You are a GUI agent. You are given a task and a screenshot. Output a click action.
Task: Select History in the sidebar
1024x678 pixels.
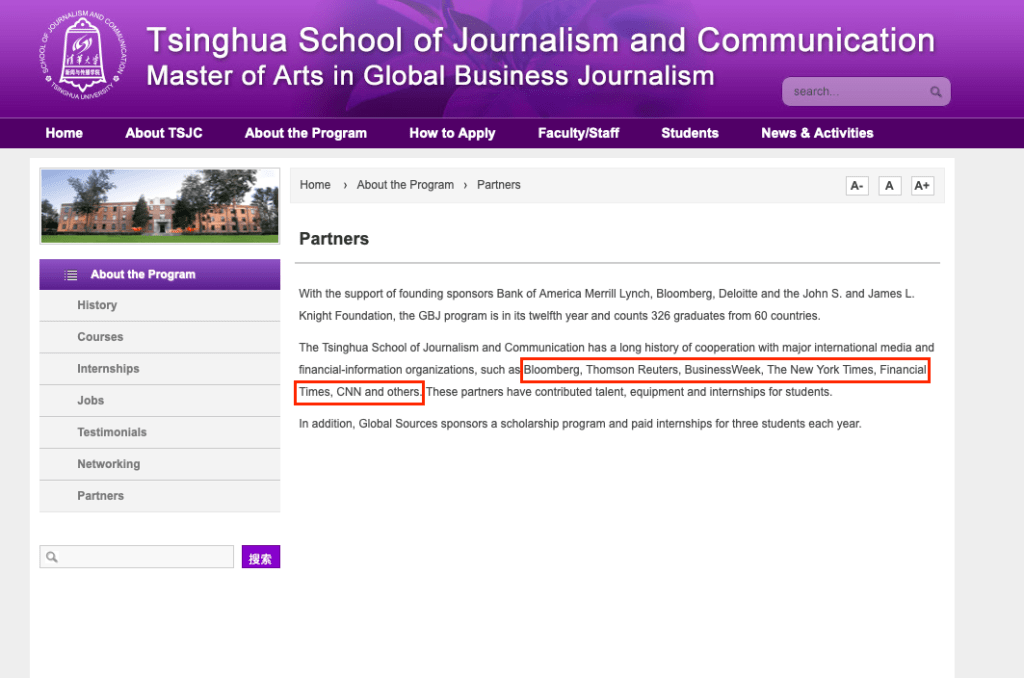97,305
